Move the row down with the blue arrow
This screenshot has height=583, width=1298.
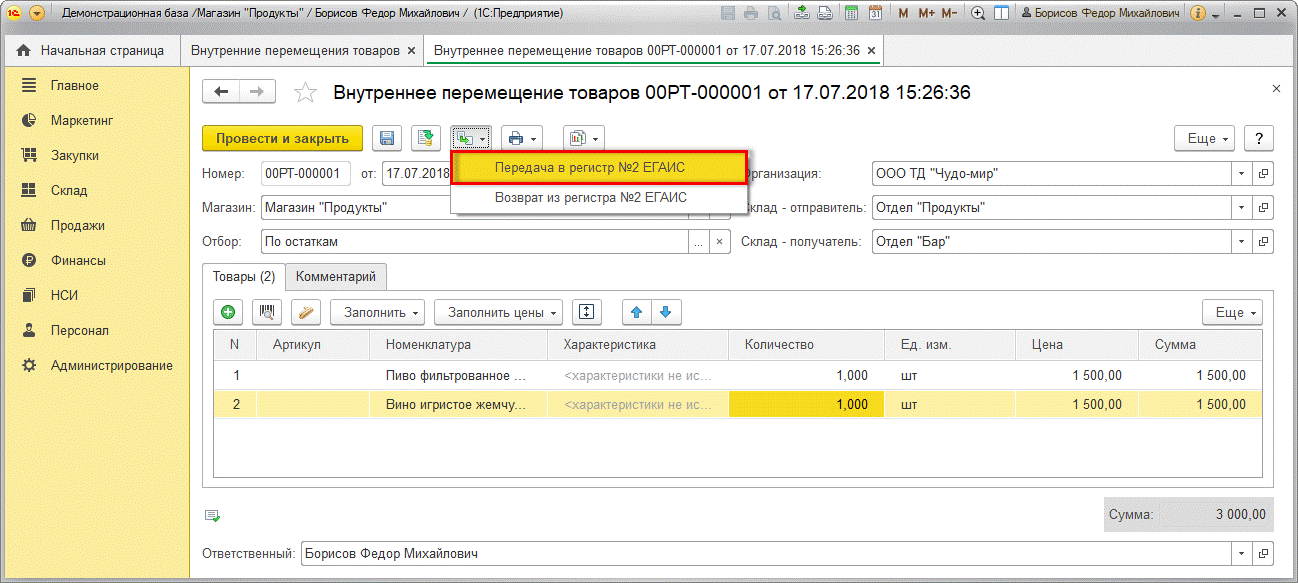[666, 312]
